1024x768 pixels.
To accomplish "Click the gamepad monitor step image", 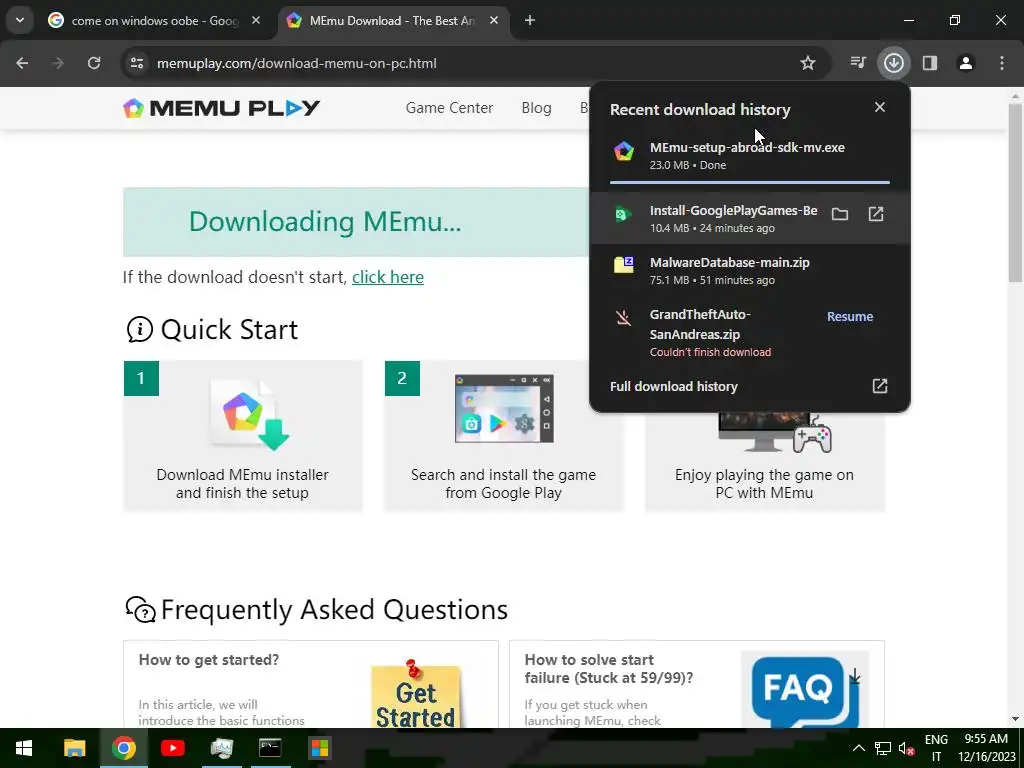I will (775, 432).
